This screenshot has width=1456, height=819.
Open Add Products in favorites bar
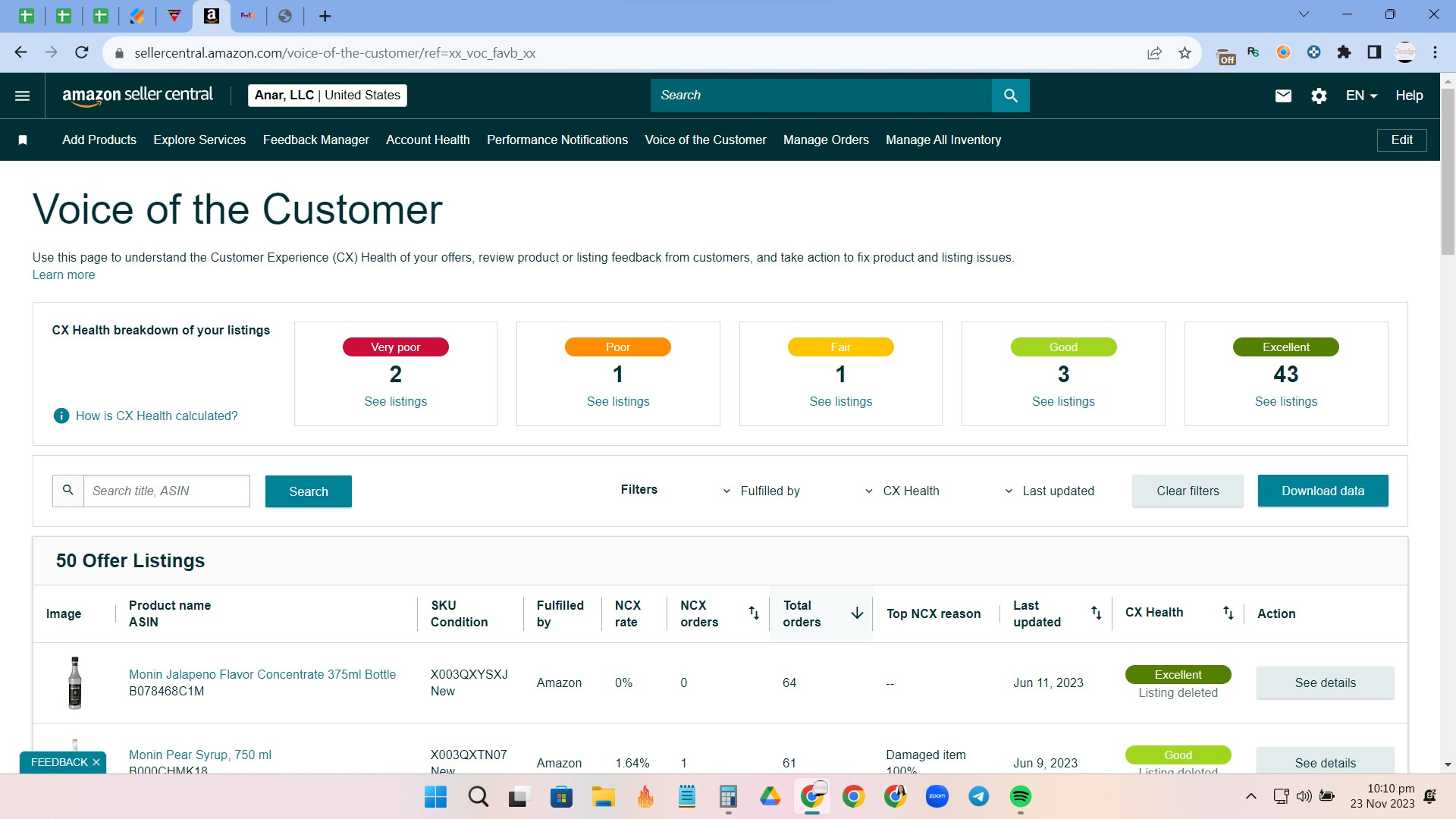[99, 140]
